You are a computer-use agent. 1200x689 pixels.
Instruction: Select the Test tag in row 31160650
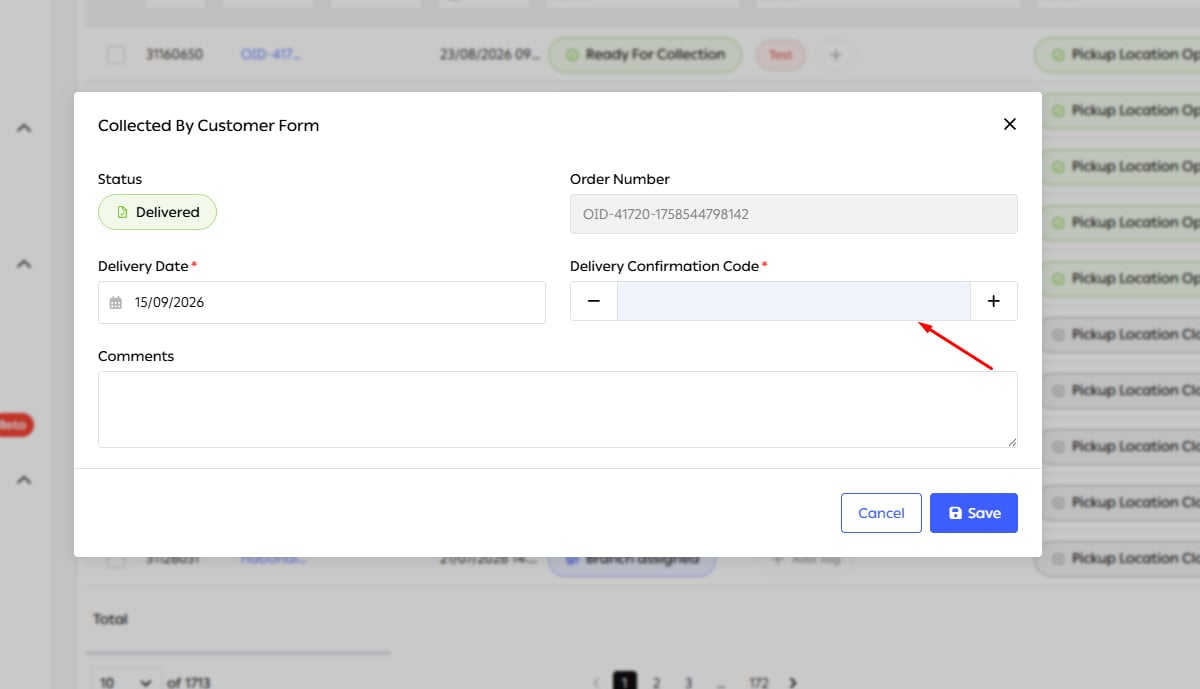coord(781,55)
